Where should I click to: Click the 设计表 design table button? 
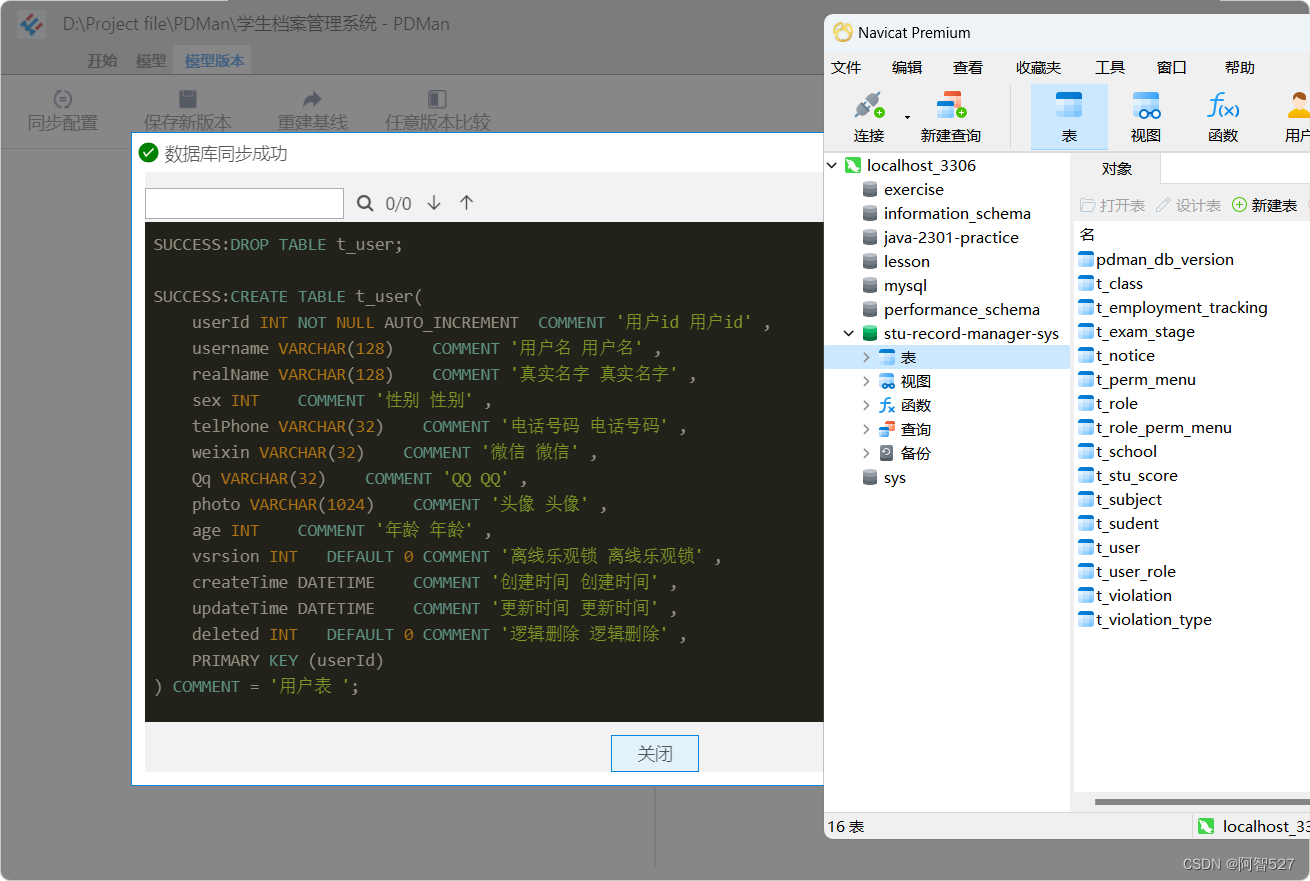click(x=1189, y=205)
